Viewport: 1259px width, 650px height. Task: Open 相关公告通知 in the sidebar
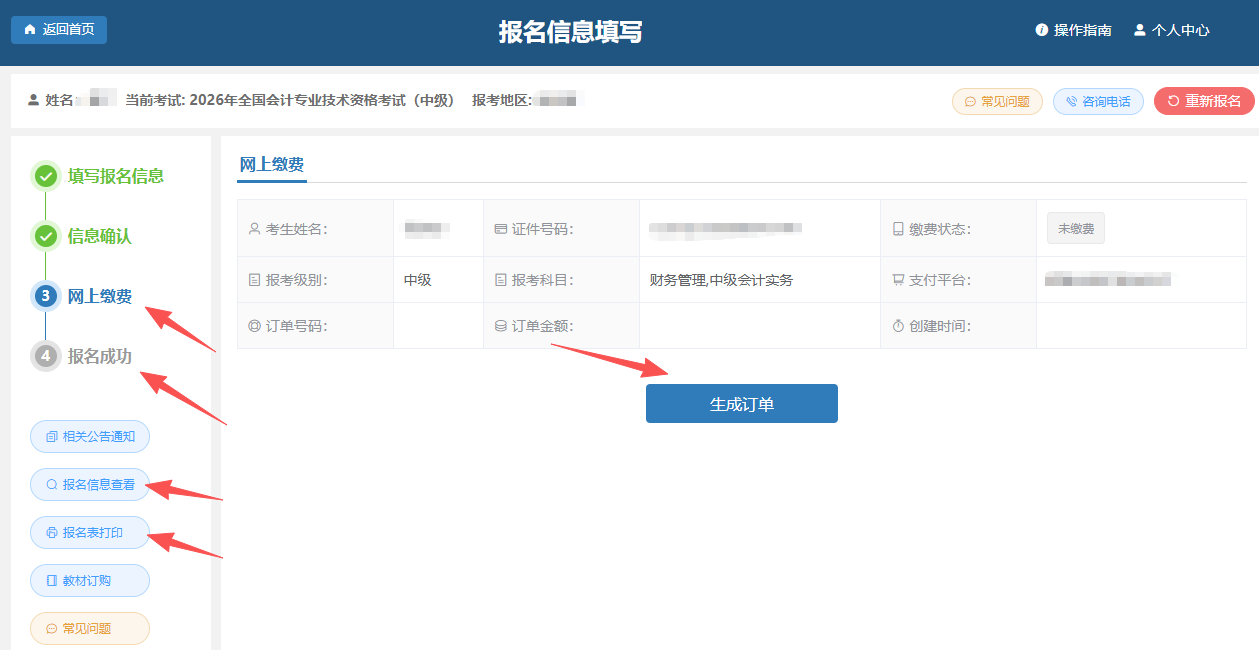(90, 436)
